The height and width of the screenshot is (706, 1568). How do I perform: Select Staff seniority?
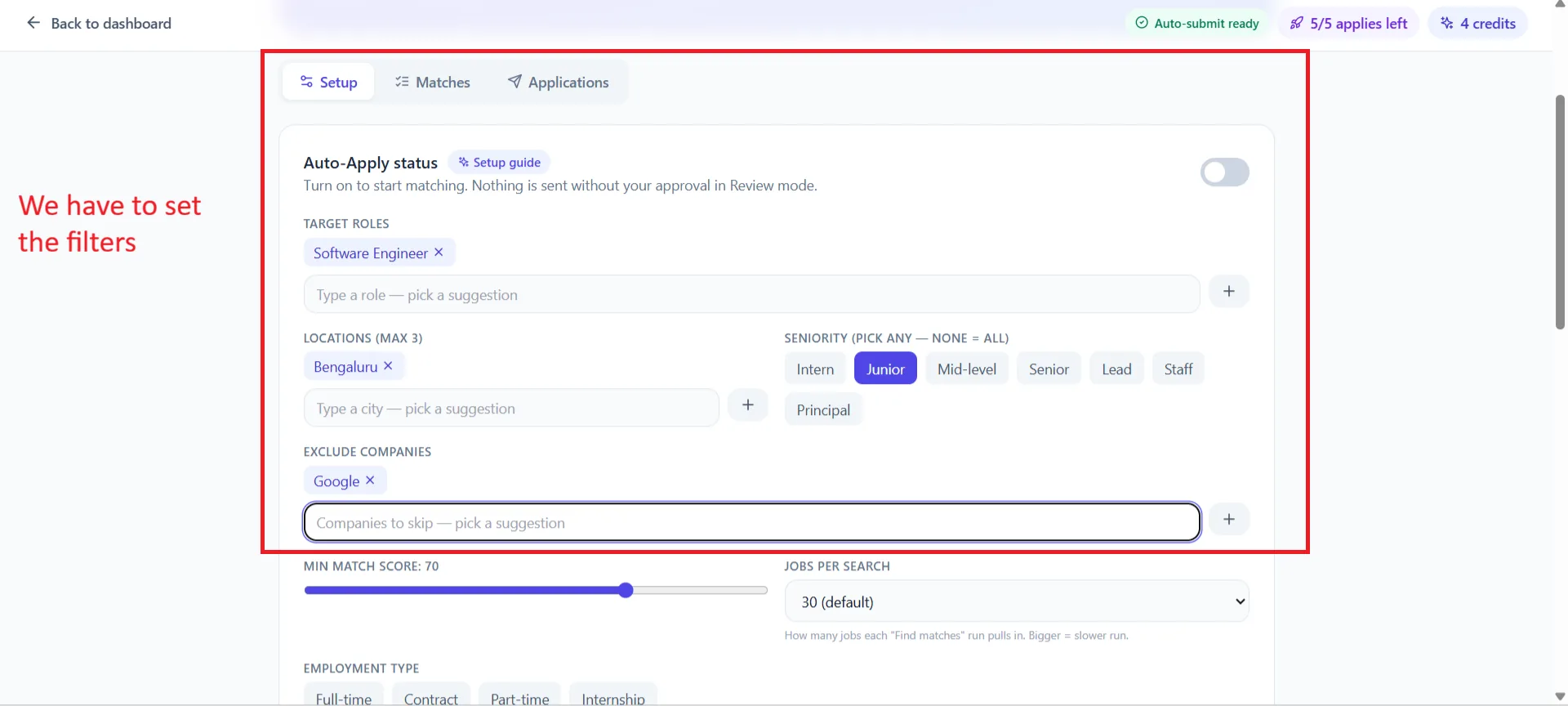(x=1178, y=369)
